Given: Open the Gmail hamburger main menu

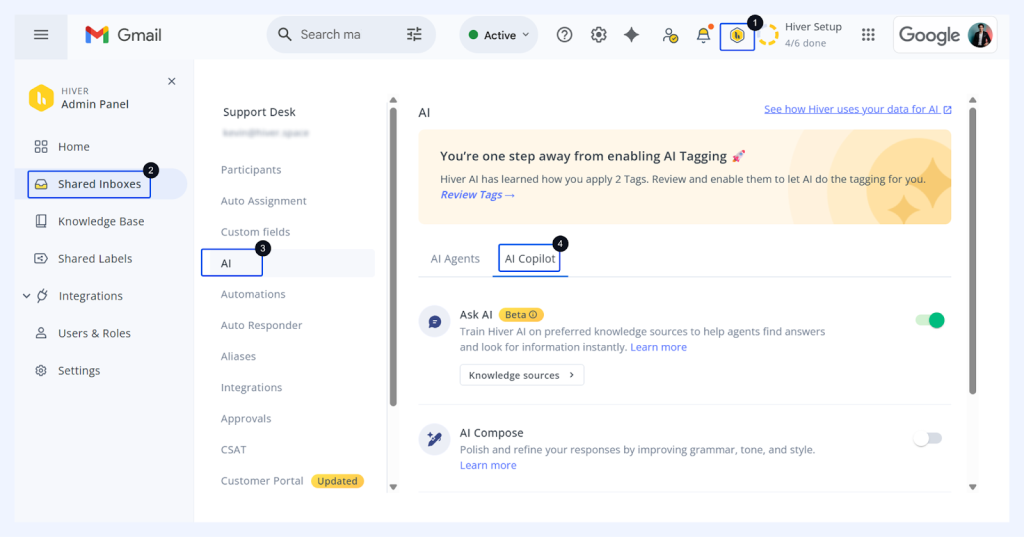Looking at the screenshot, I should 41,35.
